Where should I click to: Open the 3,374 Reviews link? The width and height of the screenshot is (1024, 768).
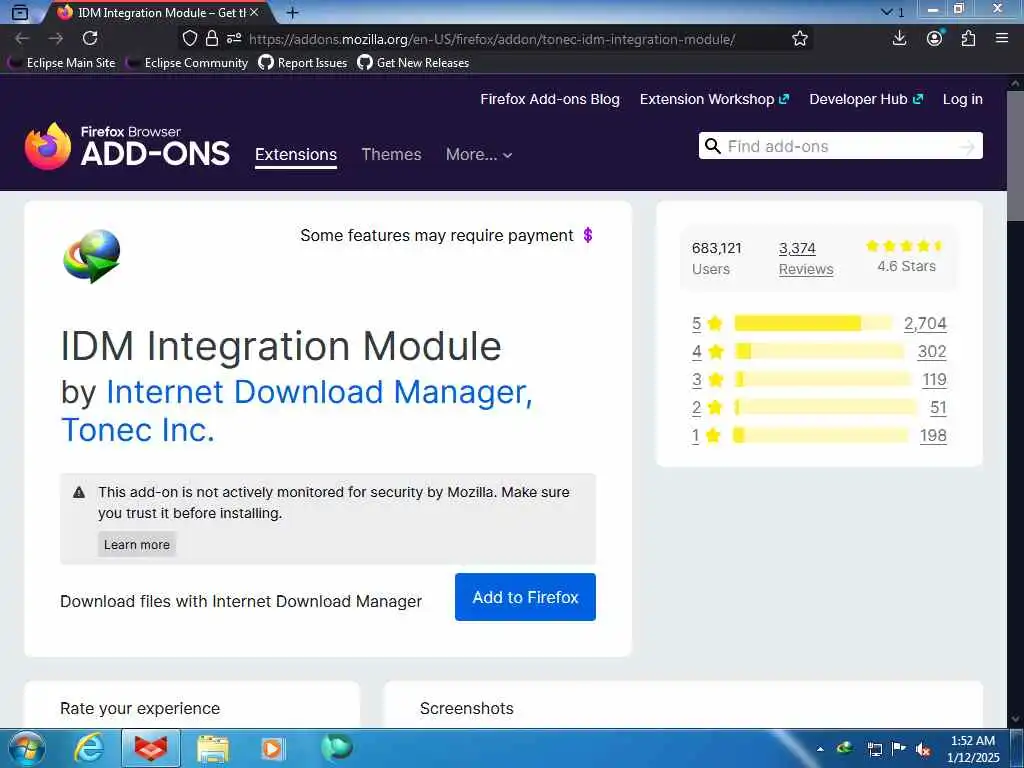[x=806, y=259]
